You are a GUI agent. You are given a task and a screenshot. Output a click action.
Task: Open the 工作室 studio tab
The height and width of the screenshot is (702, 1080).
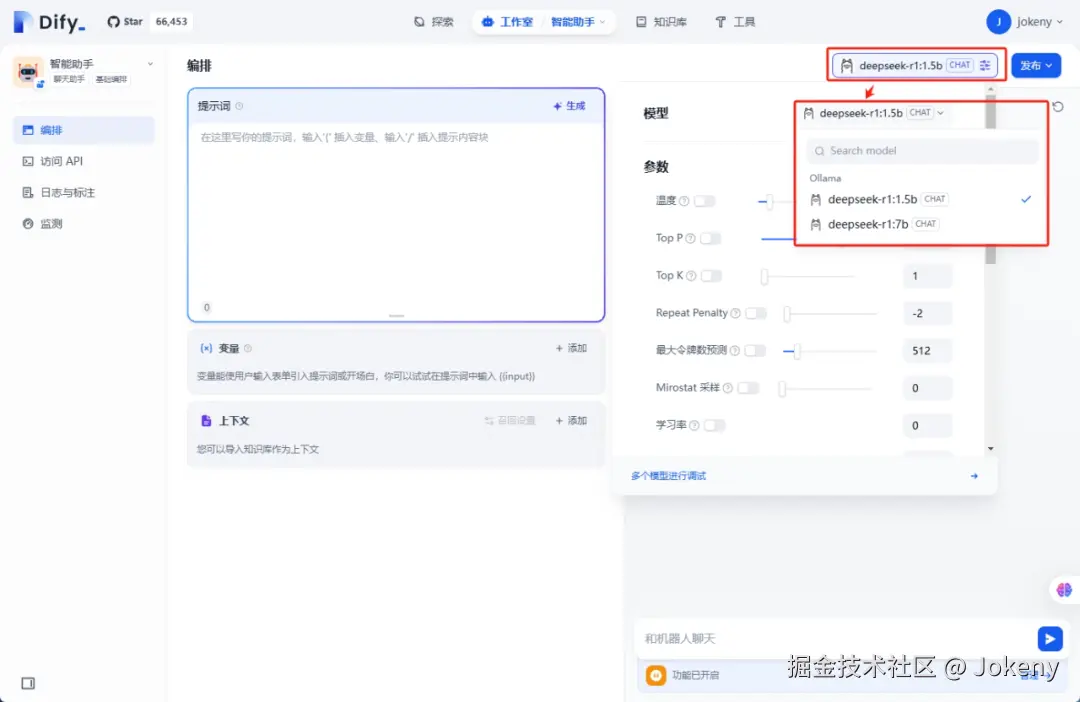click(508, 22)
